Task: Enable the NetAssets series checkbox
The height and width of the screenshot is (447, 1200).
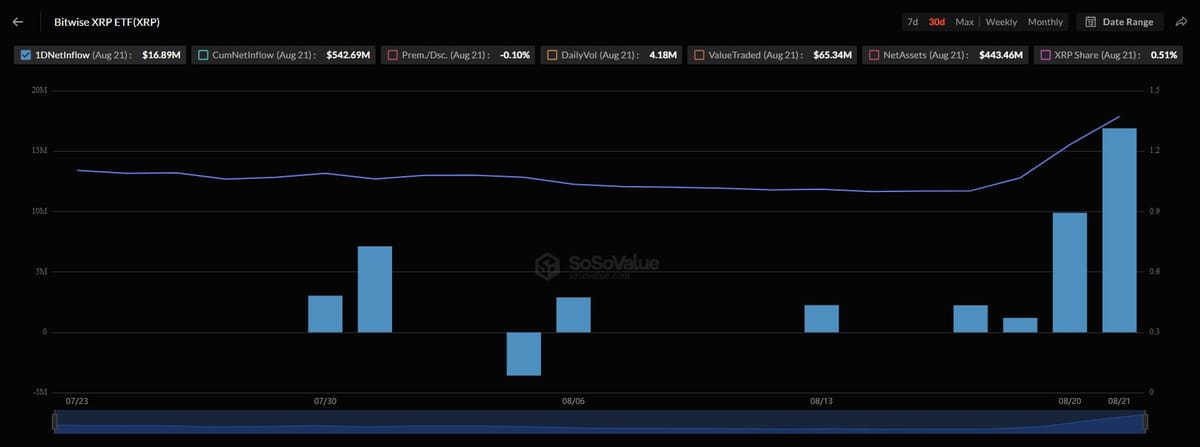Action: click(876, 55)
